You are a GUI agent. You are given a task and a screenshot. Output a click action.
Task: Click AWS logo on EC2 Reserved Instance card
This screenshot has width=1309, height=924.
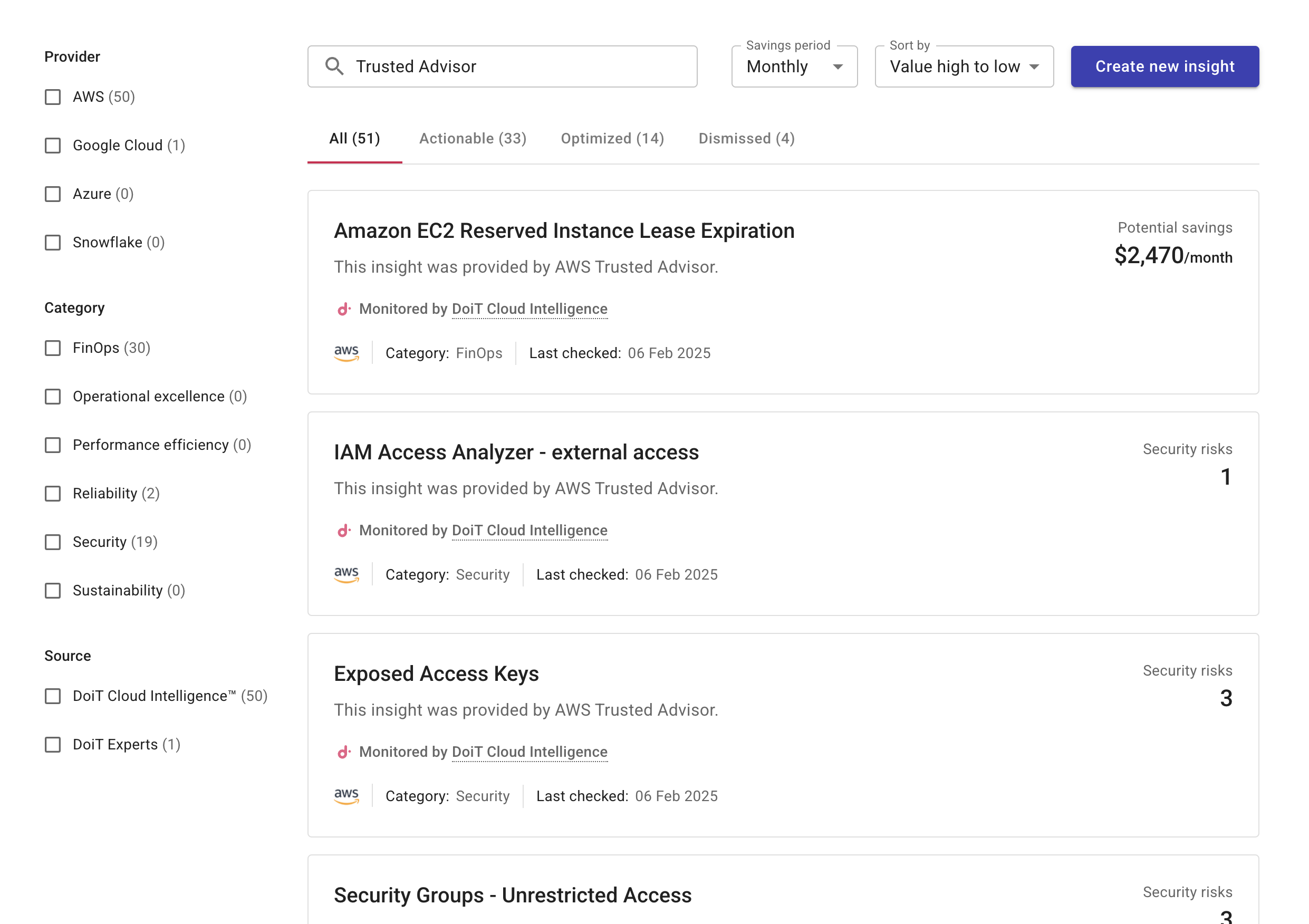pyautogui.click(x=346, y=353)
